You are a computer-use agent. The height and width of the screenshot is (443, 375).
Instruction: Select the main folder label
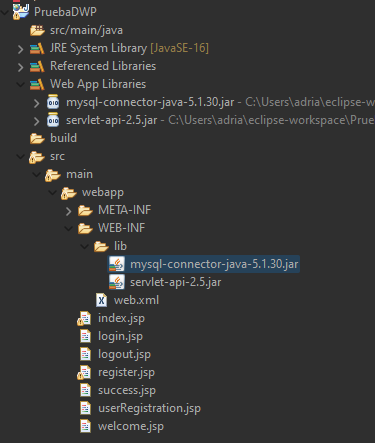click(79, 174)
